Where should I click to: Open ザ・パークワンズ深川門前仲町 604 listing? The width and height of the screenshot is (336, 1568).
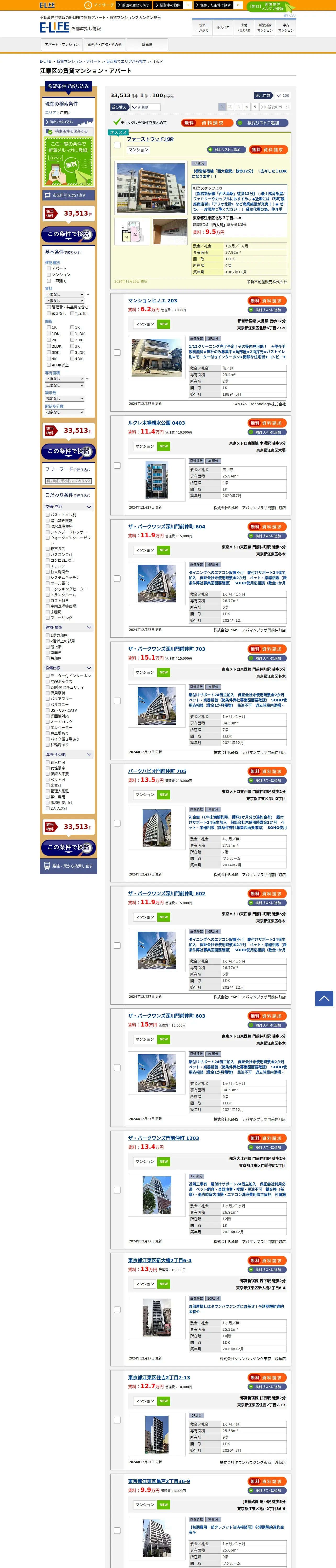click(x=166, y=527)
